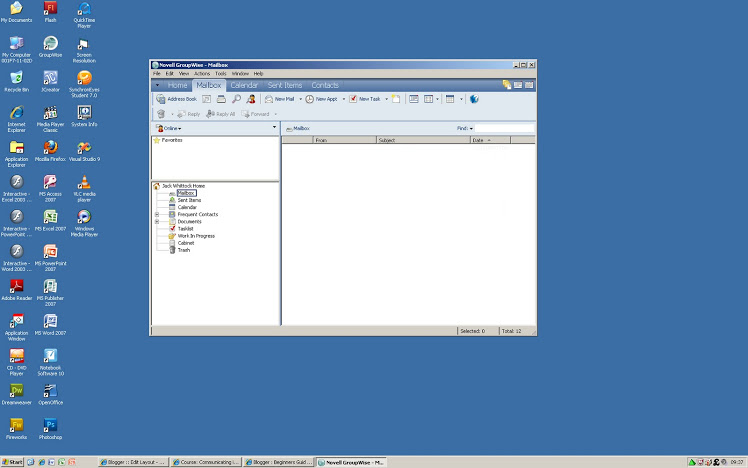Open Sent Items in folder tree
Screen dimensions: 748x468
[x=188, y=200]
